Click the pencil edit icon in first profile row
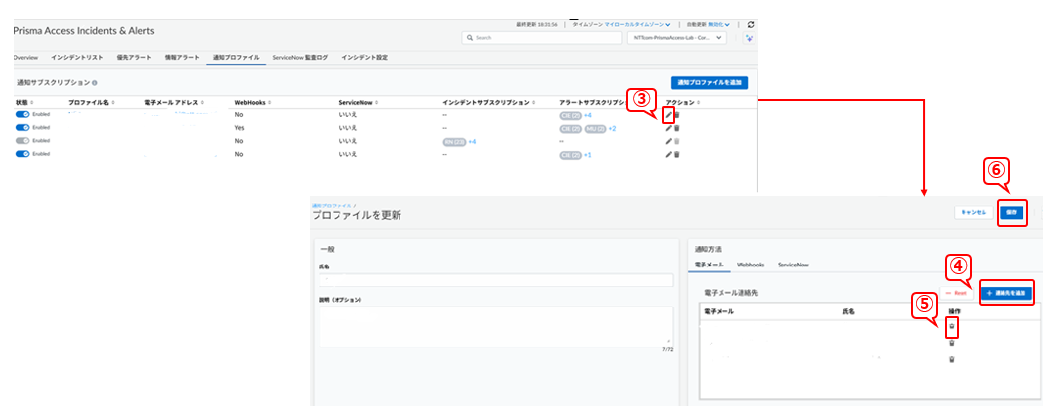This screenshot has height=406, width=1048. pos(668,115)
